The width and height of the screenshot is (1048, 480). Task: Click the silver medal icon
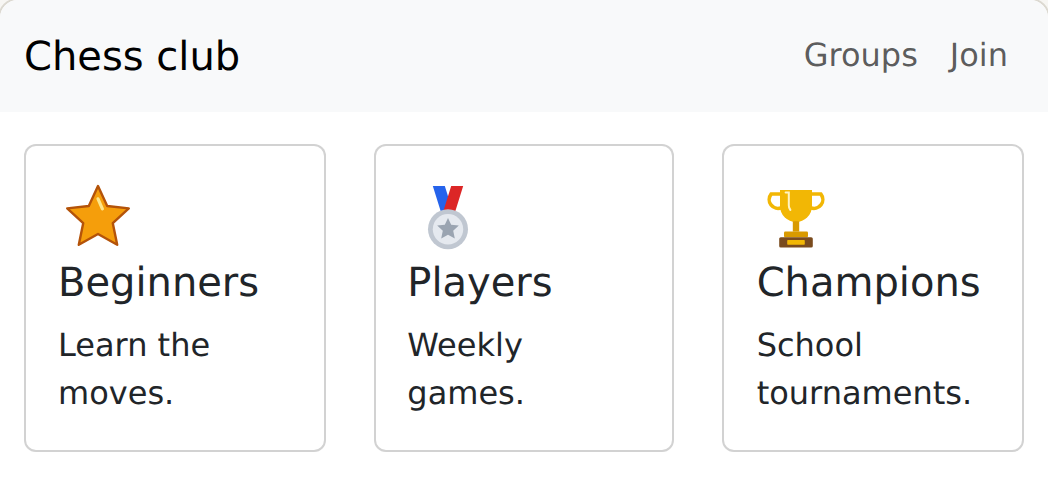click(x=448, y=217)
